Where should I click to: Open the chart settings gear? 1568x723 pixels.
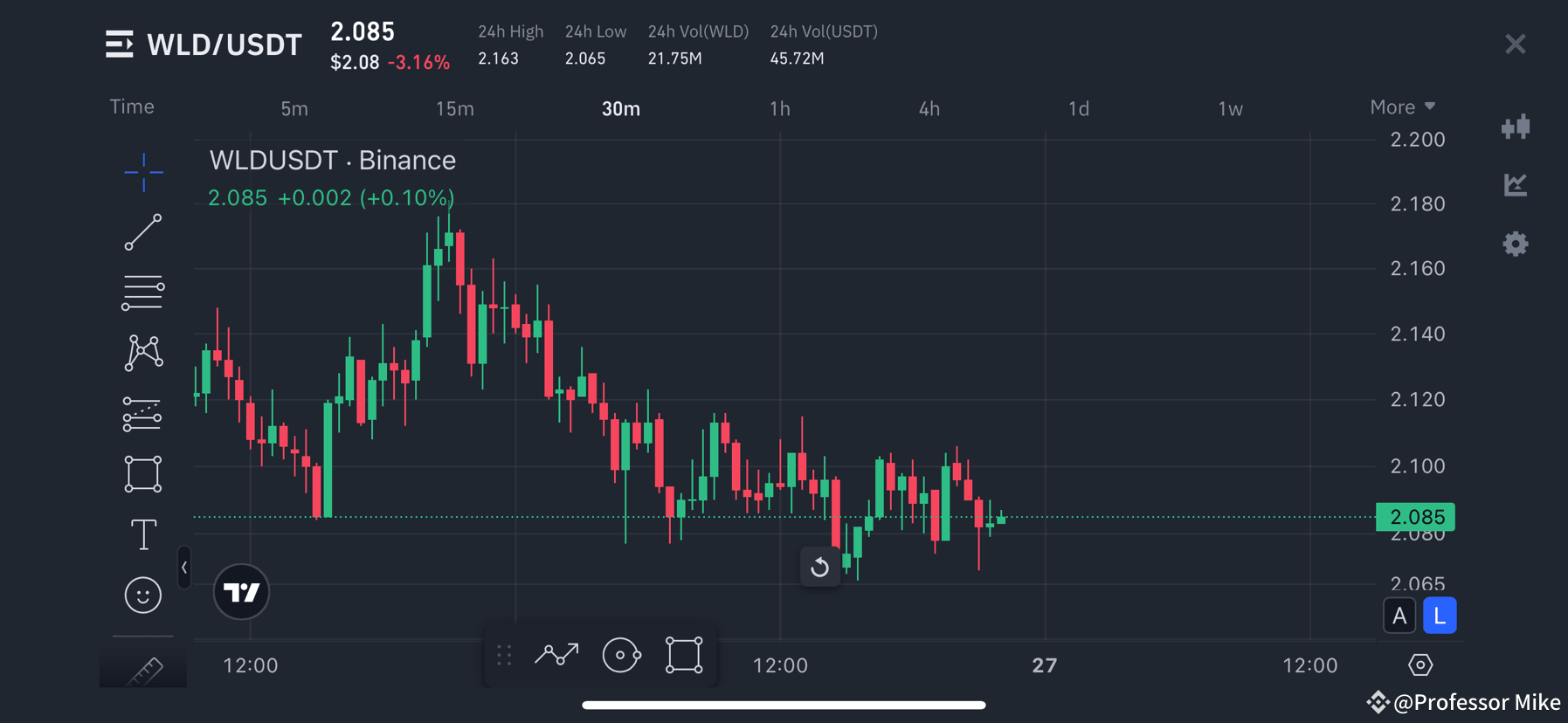pos(1516,244)
